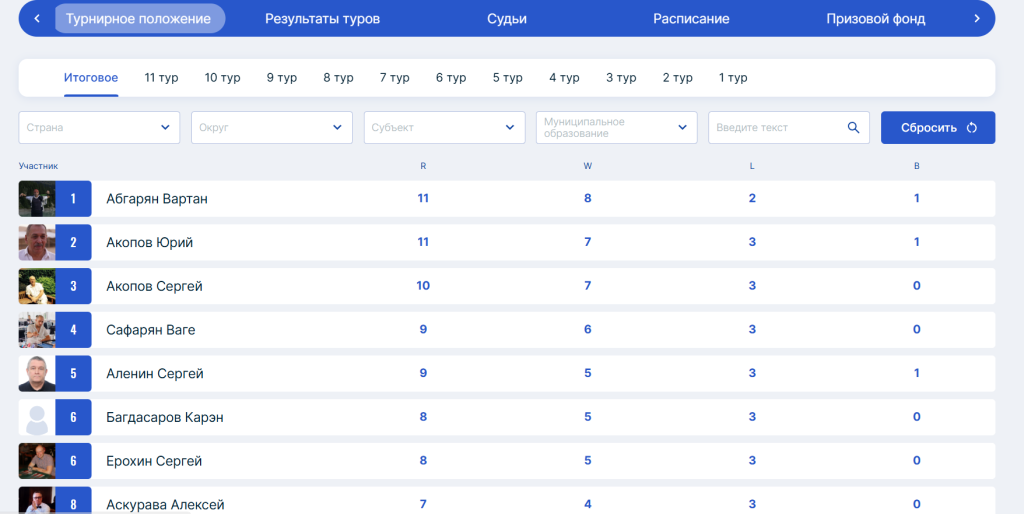This screenshot has height=514, width=1024.
Task: Open the Округ dropdown
Action: (x=272, y=127)
